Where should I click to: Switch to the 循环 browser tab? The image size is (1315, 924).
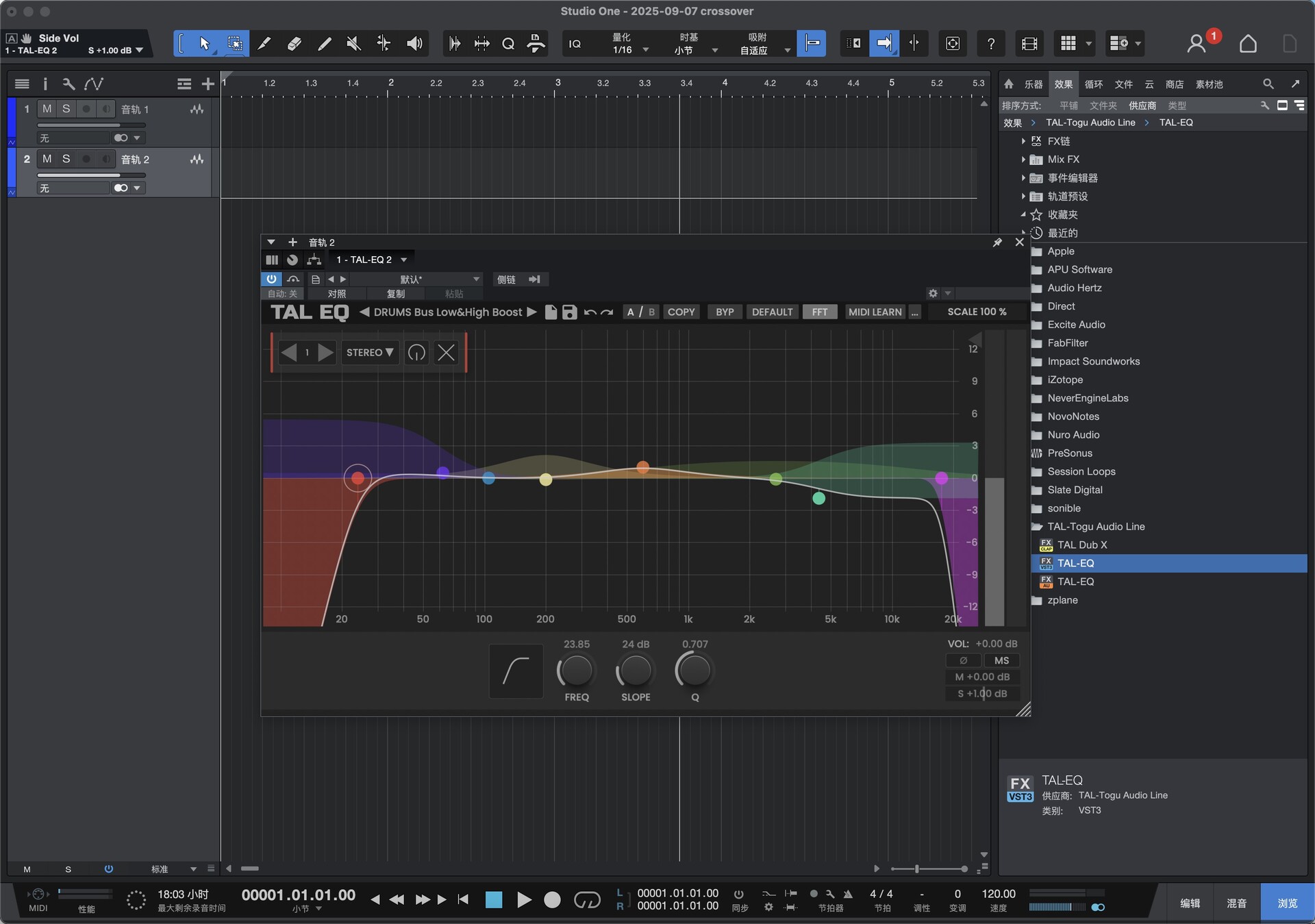[x=1093, y=84]
